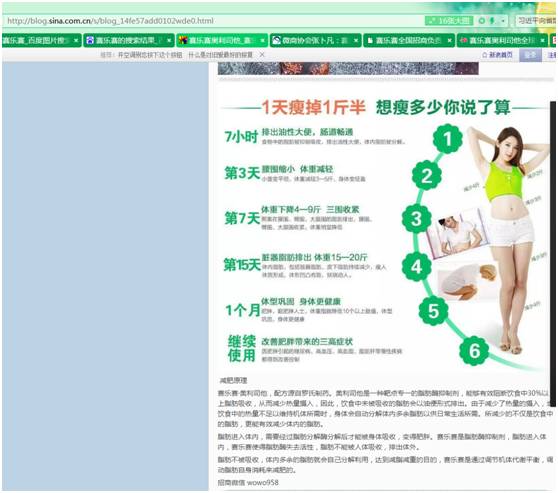Click the lightning speed-mode icon in address bar
Viewport: 558px width, 493px height.
[493, 21]
